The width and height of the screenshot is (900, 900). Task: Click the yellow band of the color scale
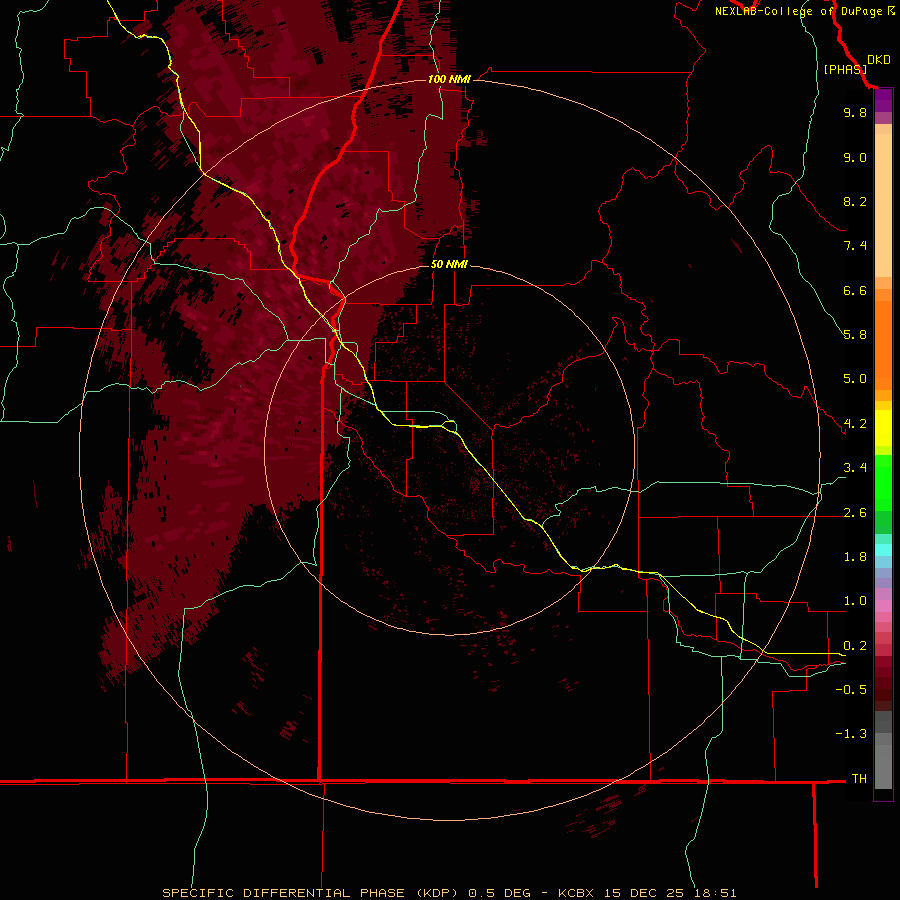pyautogui.click(x=883, y=428)
